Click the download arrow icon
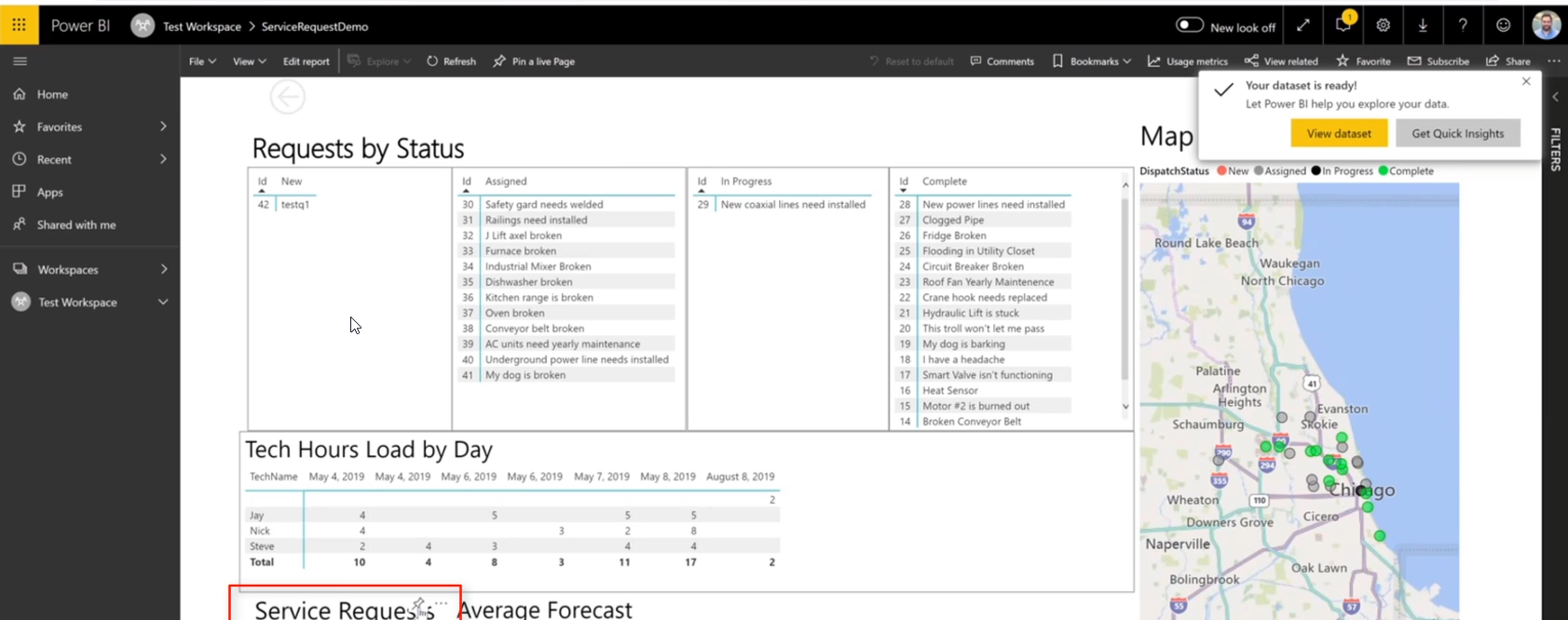The image size is (1568, 620). click(1423, 26)
